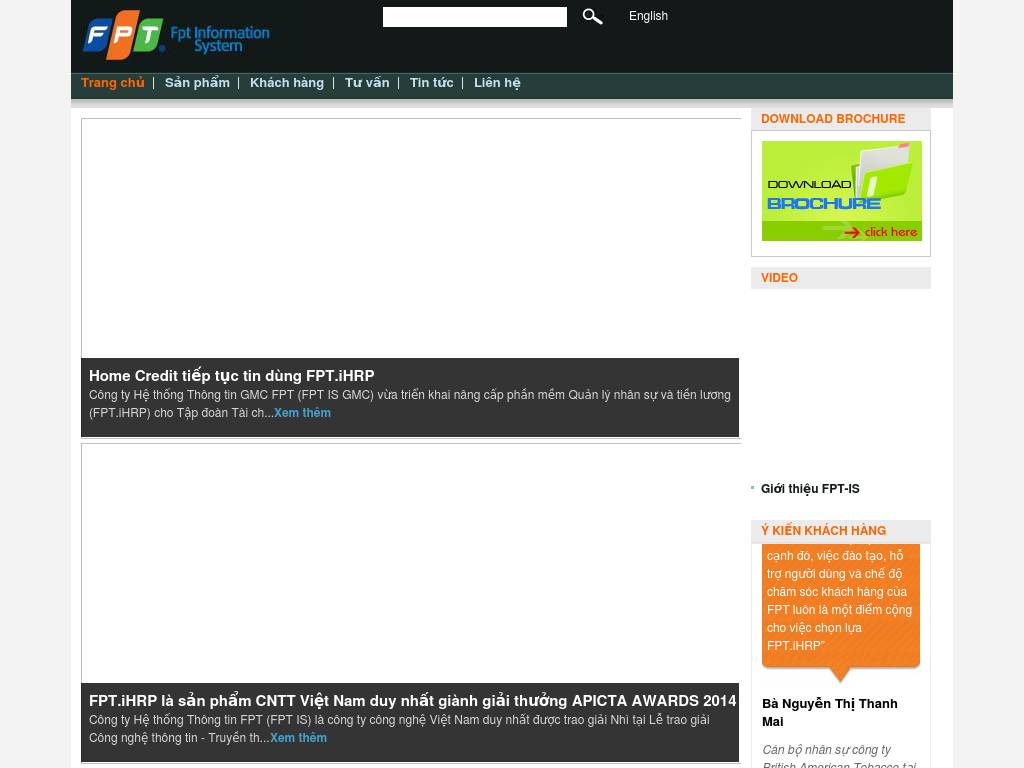Navigate to the Liên hệ page
The width and height of the screenshot is (1024, 768).
[x=497, y=83]
